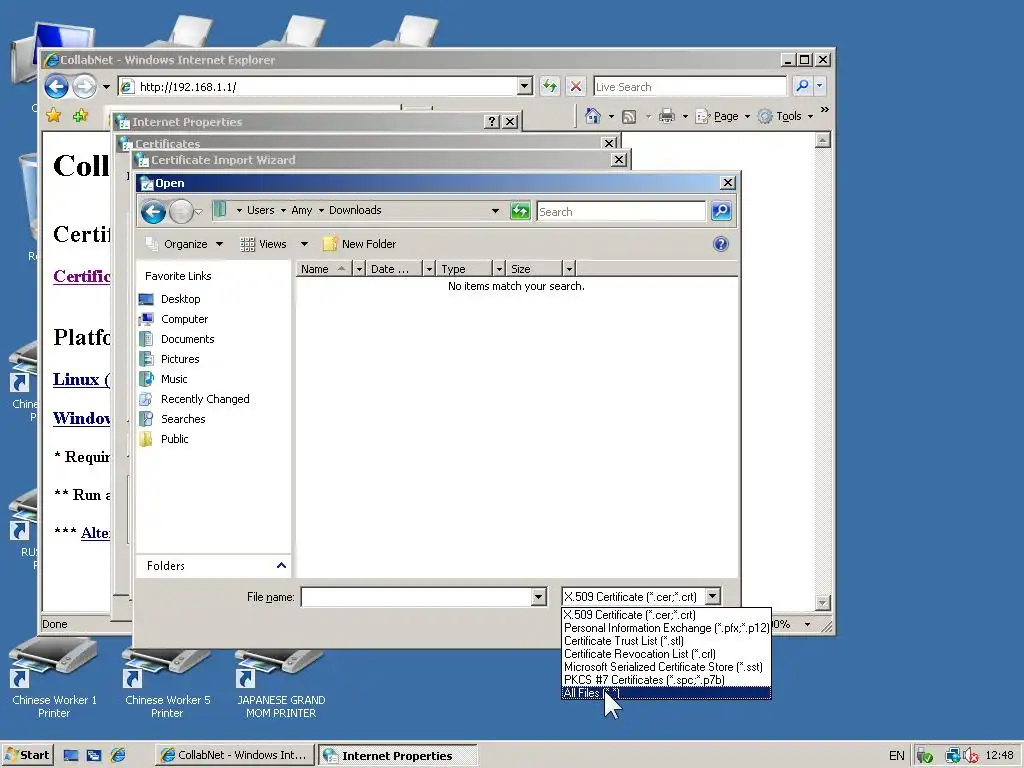This screenshot has height=768, width=1024.
Task: Open the Organize menu
Action: coord(184,244)
